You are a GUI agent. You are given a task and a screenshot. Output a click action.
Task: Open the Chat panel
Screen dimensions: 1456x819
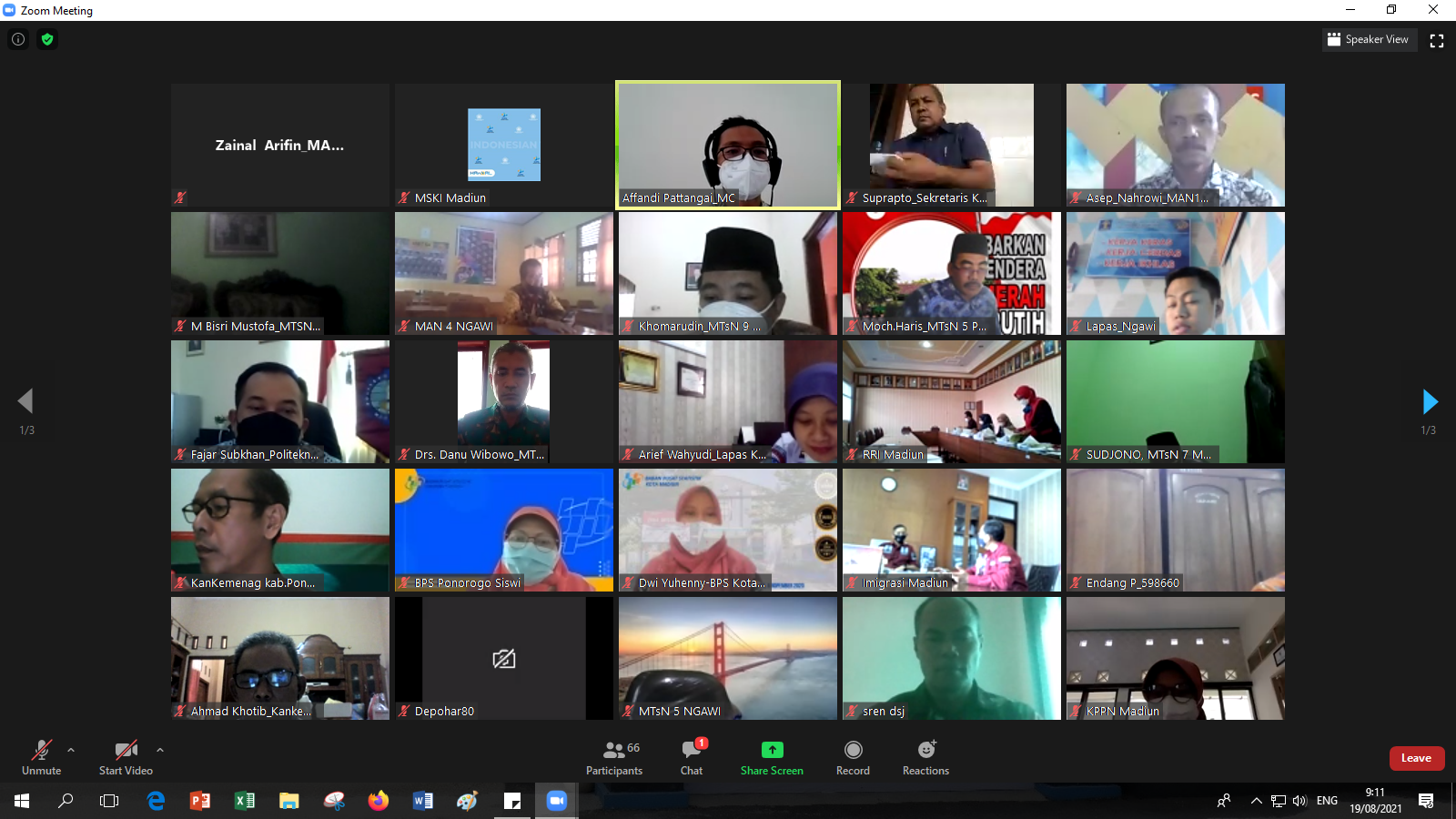[x=692, y=757]
